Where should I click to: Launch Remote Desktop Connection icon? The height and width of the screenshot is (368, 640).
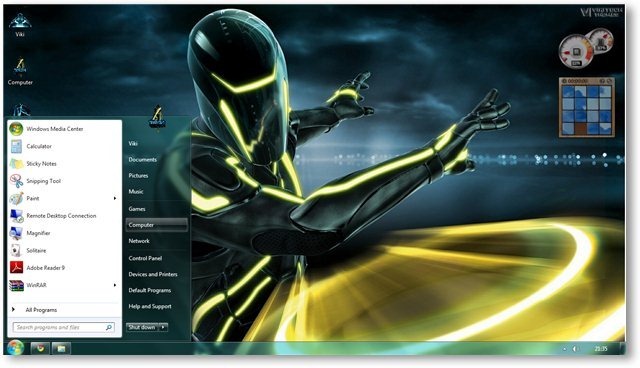point(16,215)
